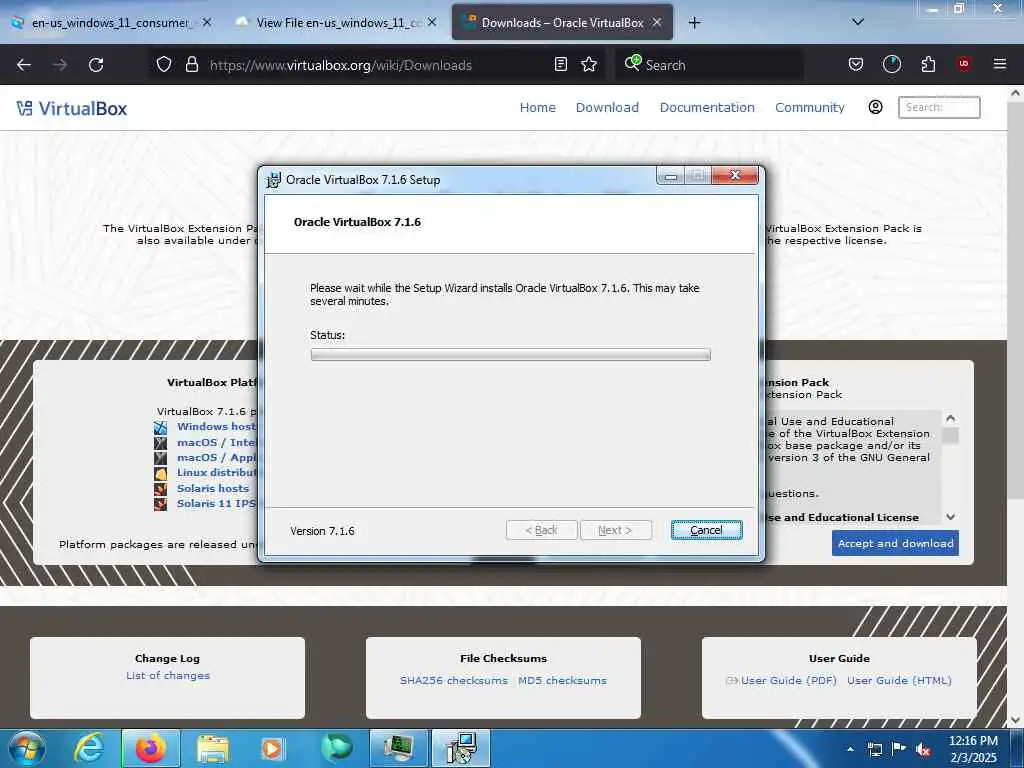Switch to Firefox in the taskbar
Screen dimensions: 1024x768
151,748
